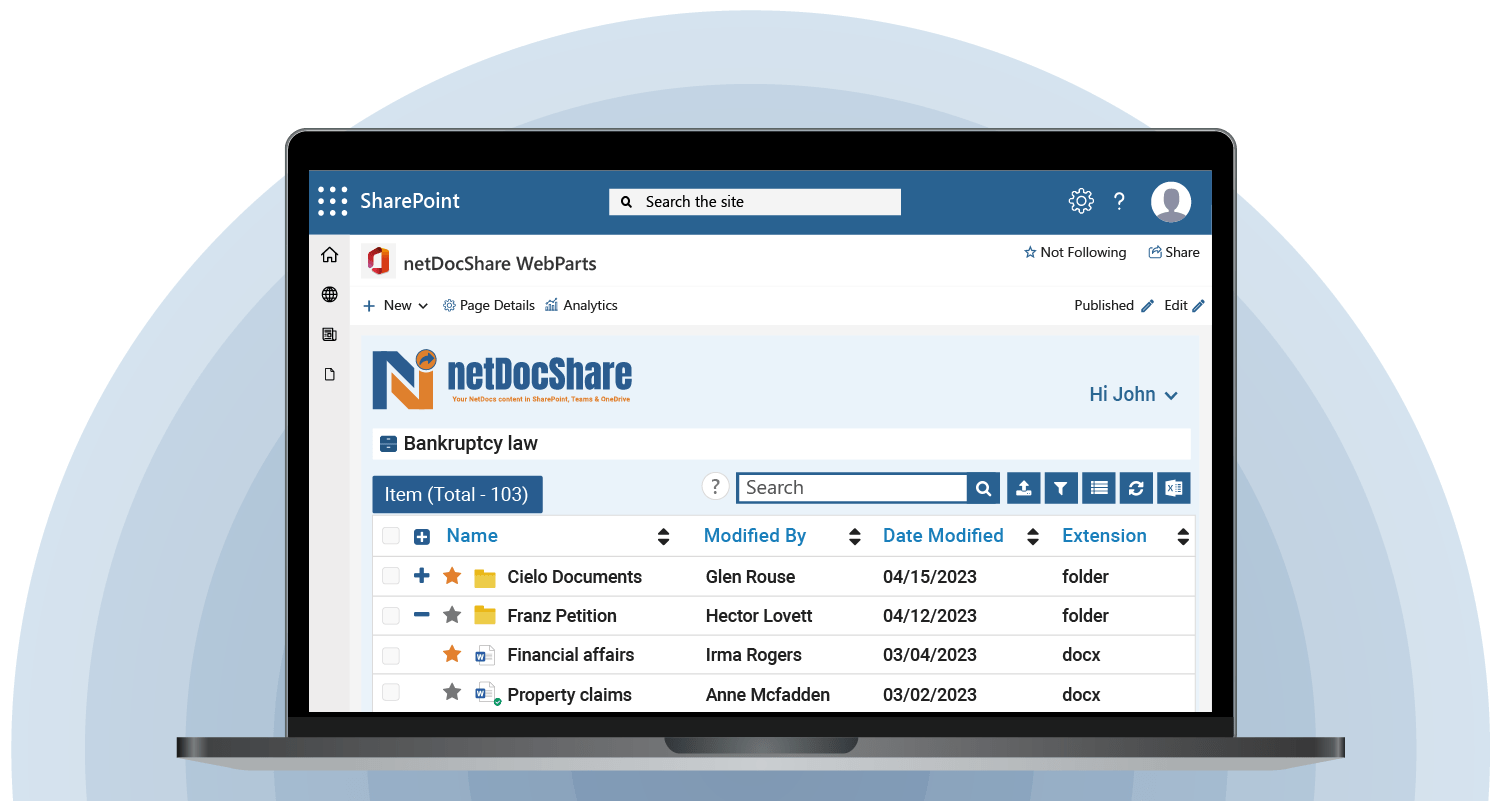Open Franz Petition folder name
Screen dimensions: 1501x801
click(x=562, y=616)
